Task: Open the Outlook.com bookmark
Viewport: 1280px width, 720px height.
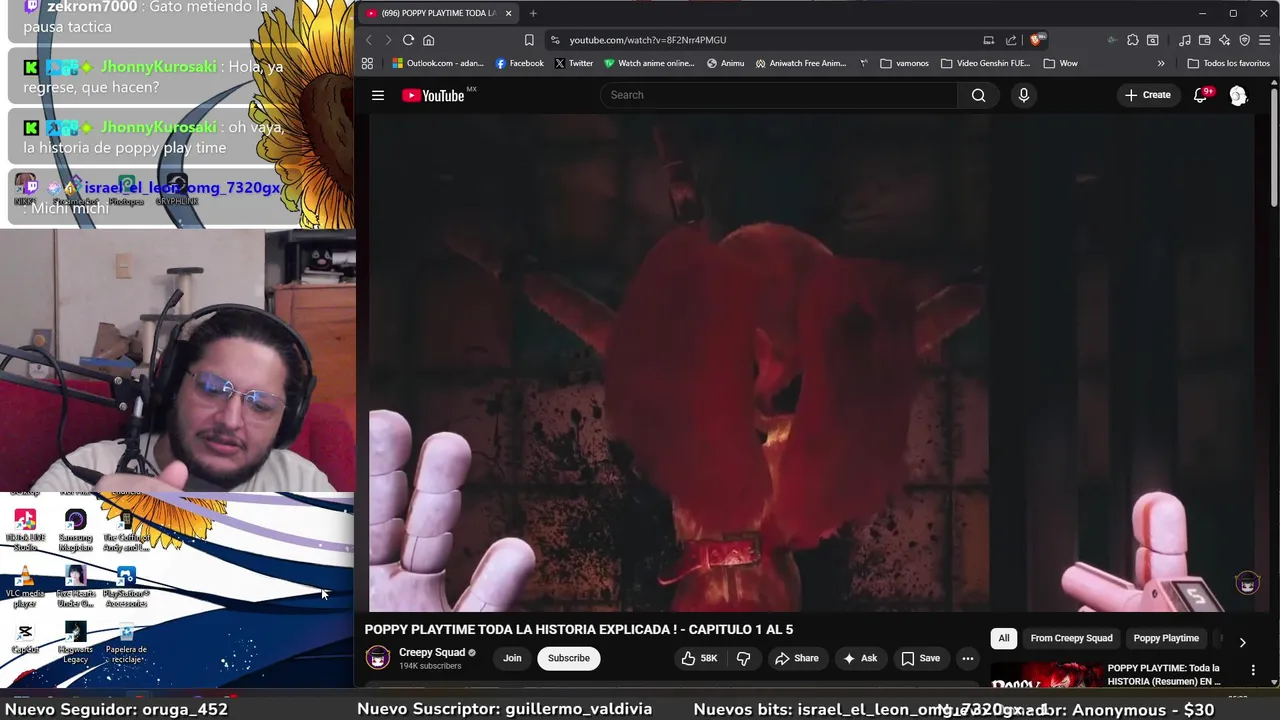Action: 438,63
